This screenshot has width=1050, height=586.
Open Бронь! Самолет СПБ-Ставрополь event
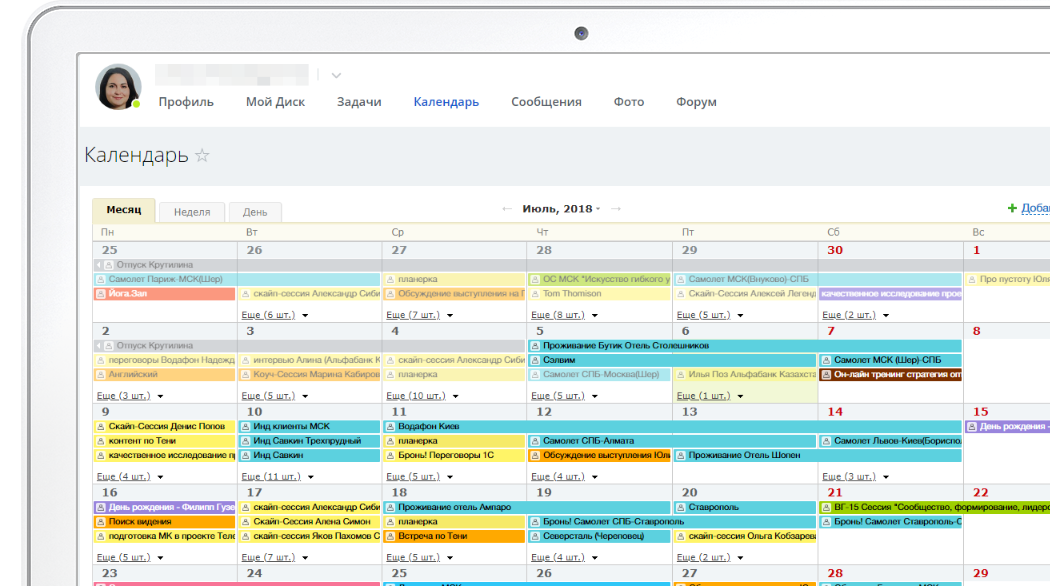pyautogui.click(x=672, y=522)
